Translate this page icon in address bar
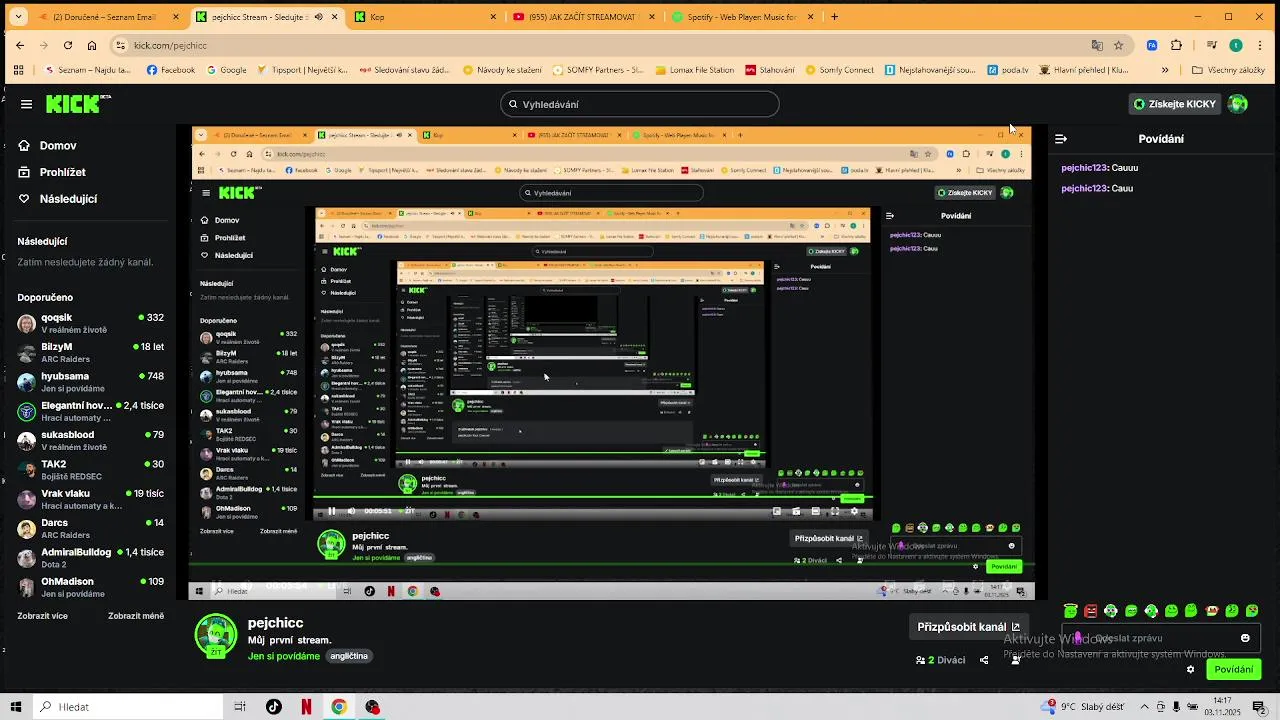Screen dimensions: 1280x720 [x=1097, y=45]
